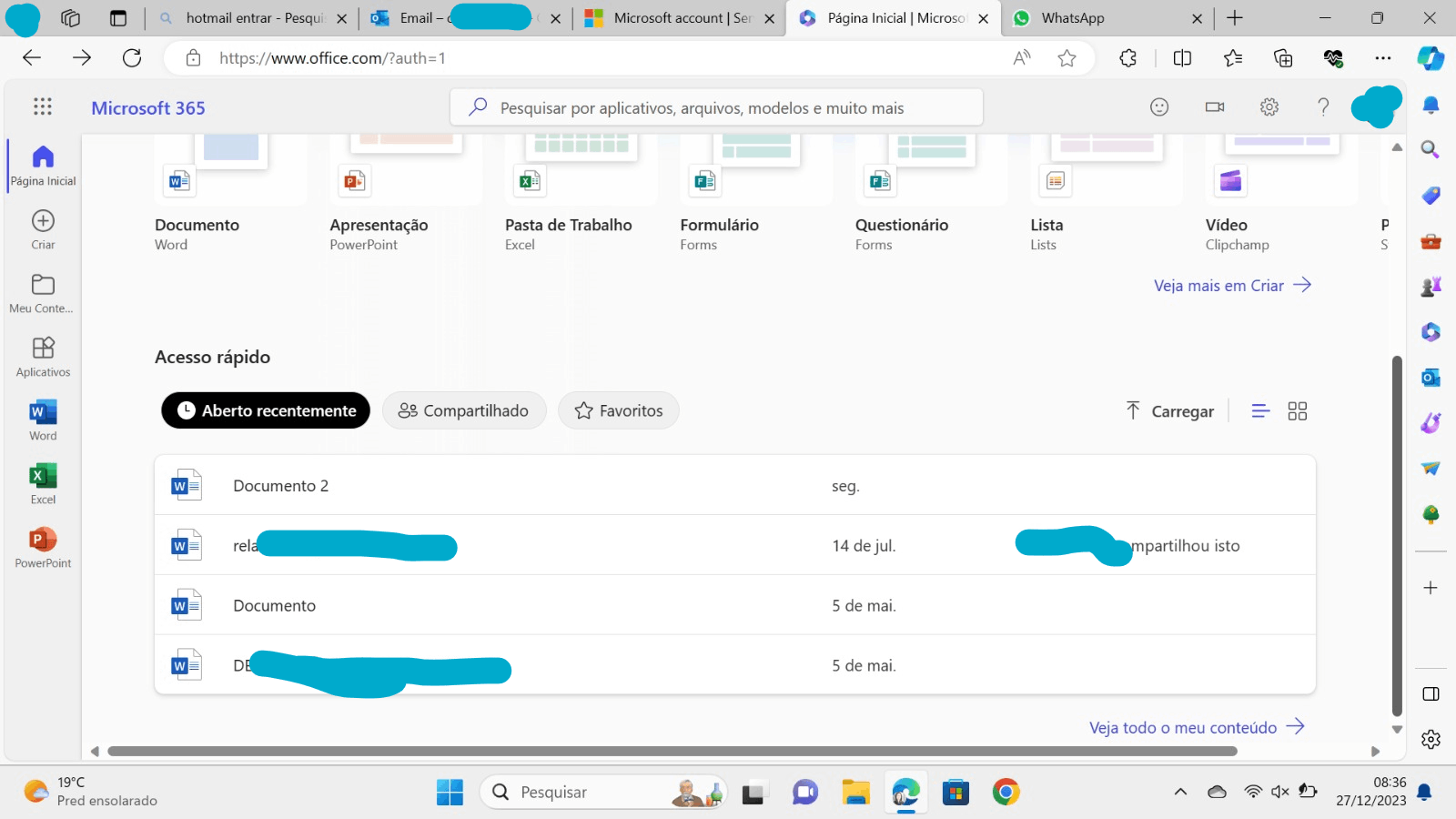This screenshot has width=1456, height=819.
Task: Open the shared file dated 14 de jul.
Action: point(735,545)
